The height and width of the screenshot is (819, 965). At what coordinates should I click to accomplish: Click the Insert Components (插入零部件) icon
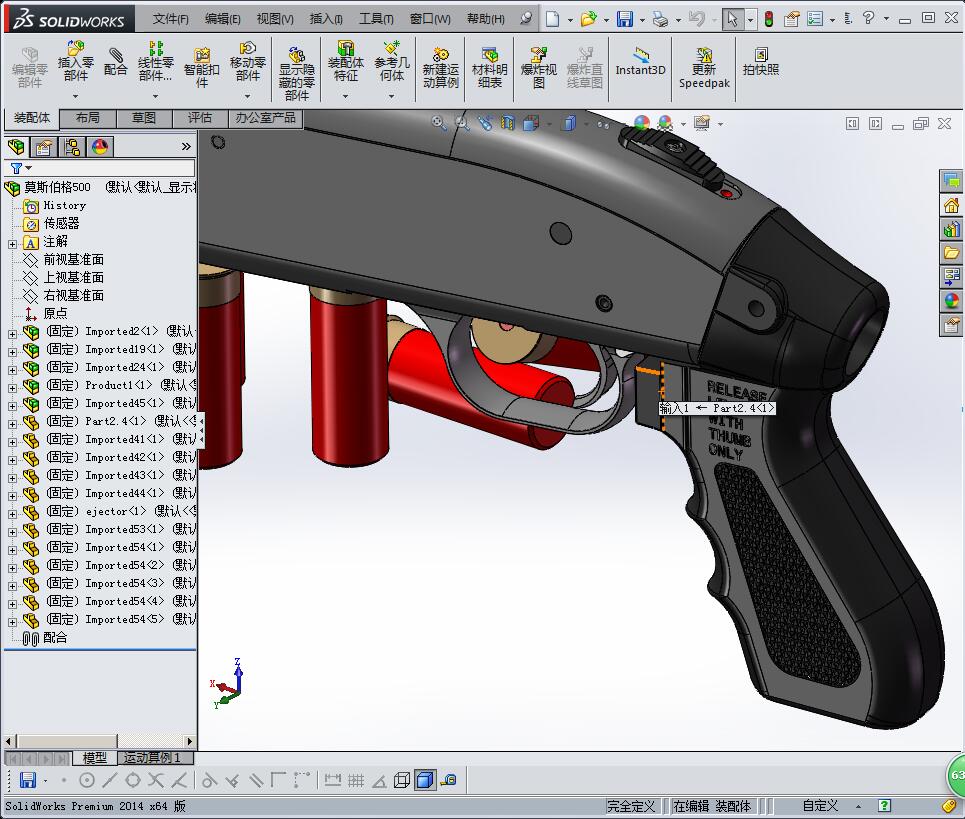(76, 61)
